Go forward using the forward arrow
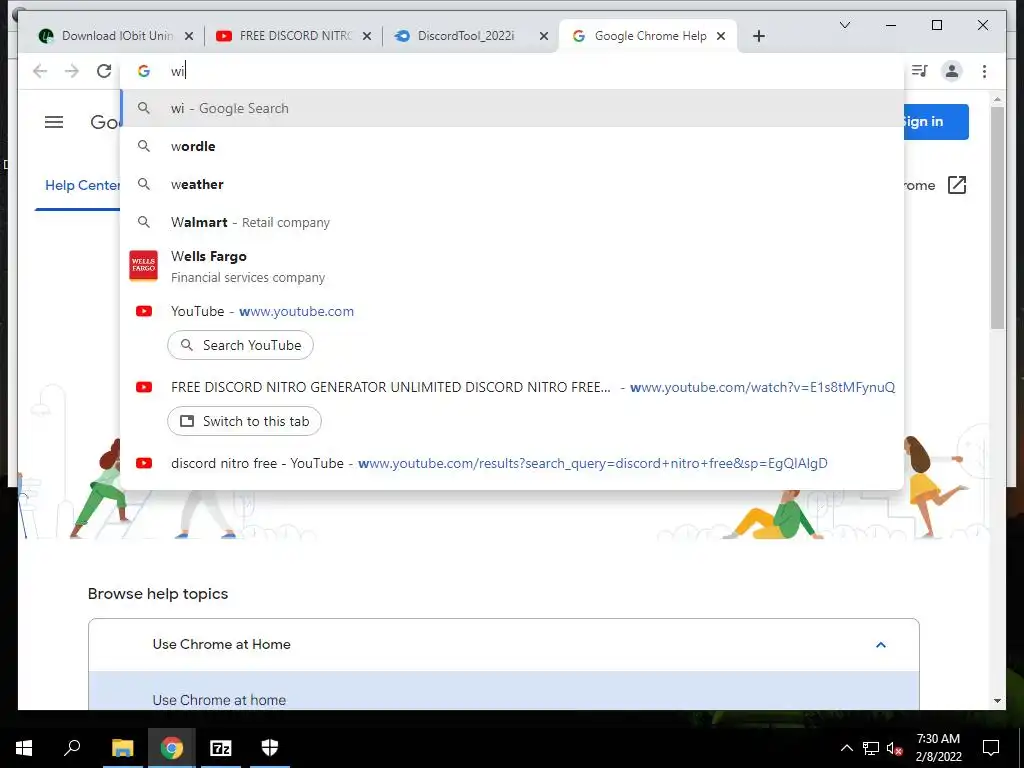The height and width of the screenshot is (768, 1024). pyautogui.click(x=72, y=71)
